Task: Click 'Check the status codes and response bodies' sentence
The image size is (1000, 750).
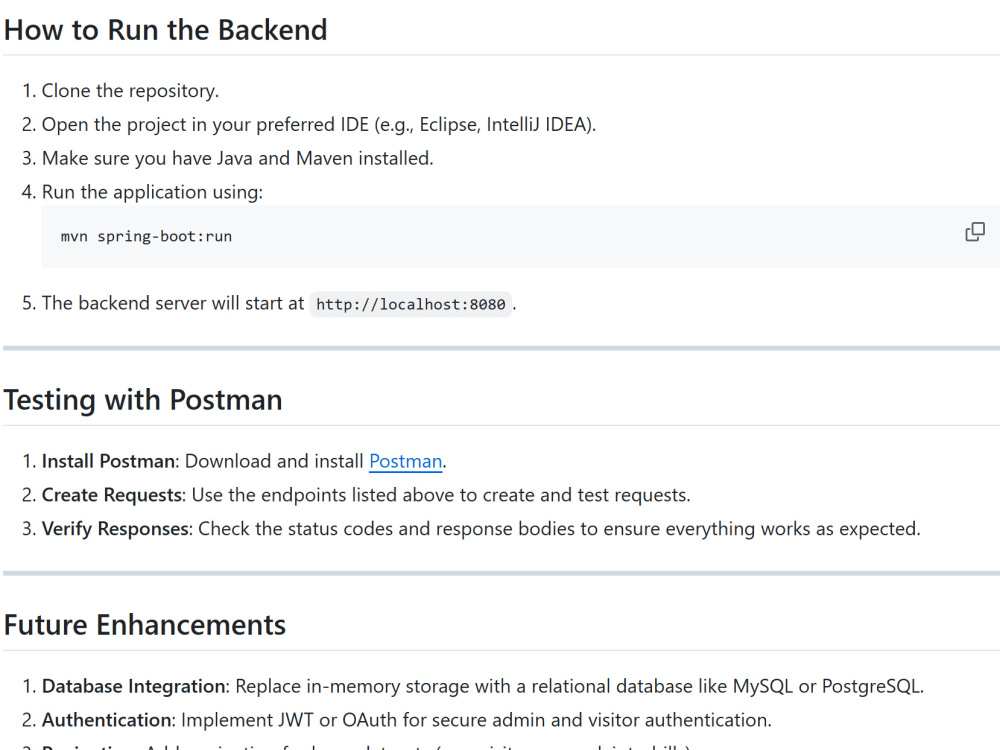Action: coord(559,529)
